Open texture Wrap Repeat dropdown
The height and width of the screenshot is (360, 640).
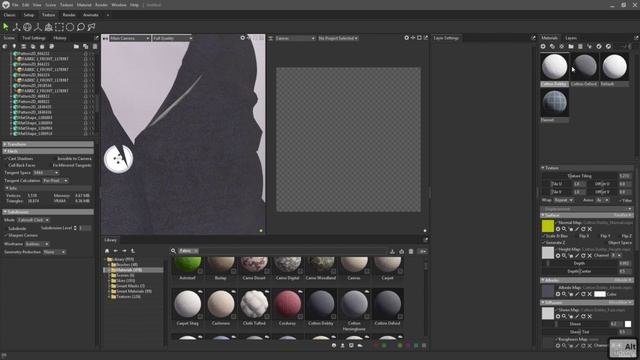(x=564, y=200)
